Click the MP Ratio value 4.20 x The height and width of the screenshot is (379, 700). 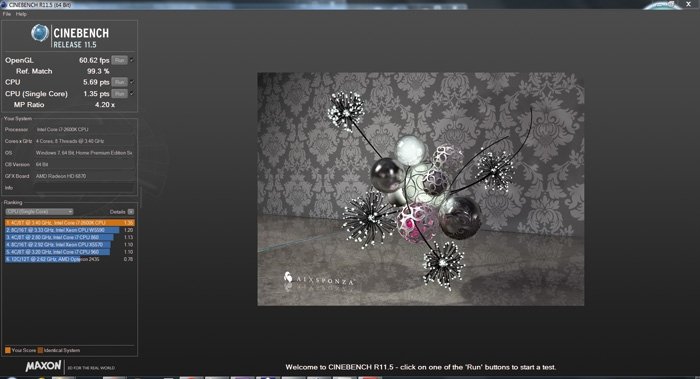click(105, 104)
